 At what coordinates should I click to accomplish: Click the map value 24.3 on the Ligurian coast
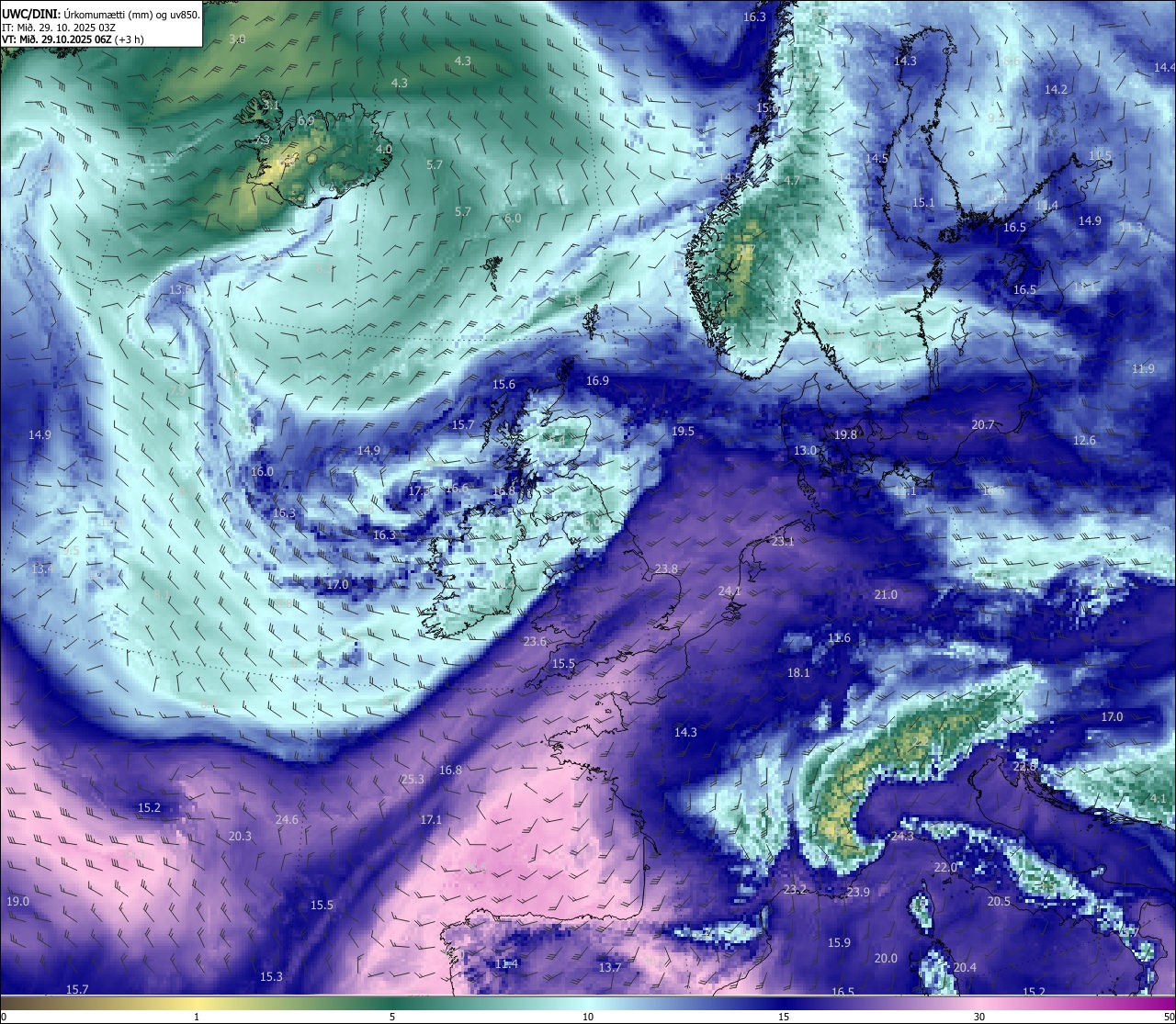pos(902,836)
